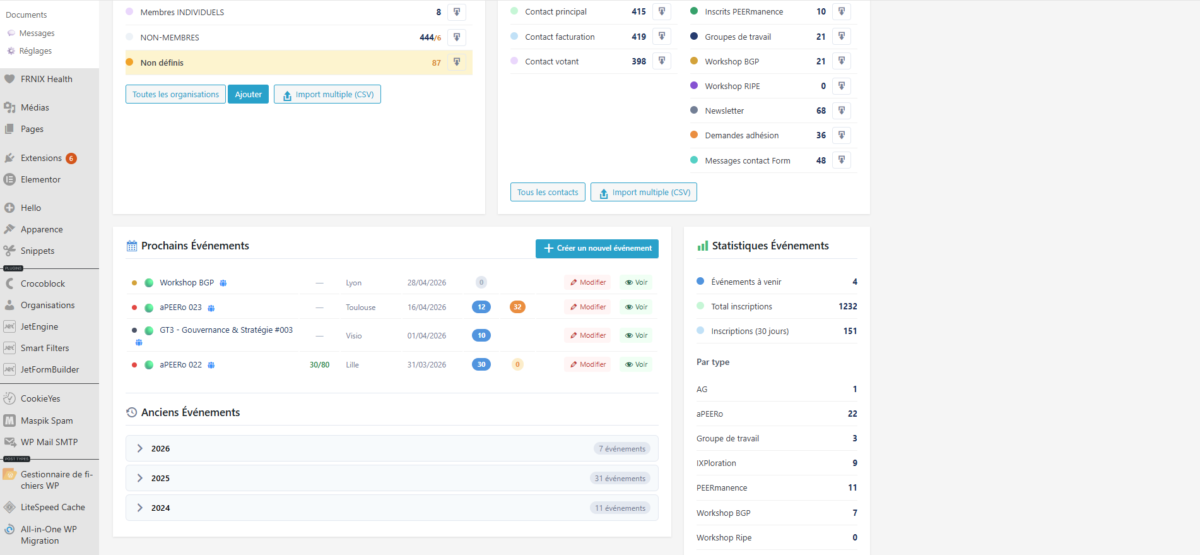The image size is (1200, 555).
Task: Click the blue 30 registrations badge for aPEERo 022
Action: click(481, 365)
